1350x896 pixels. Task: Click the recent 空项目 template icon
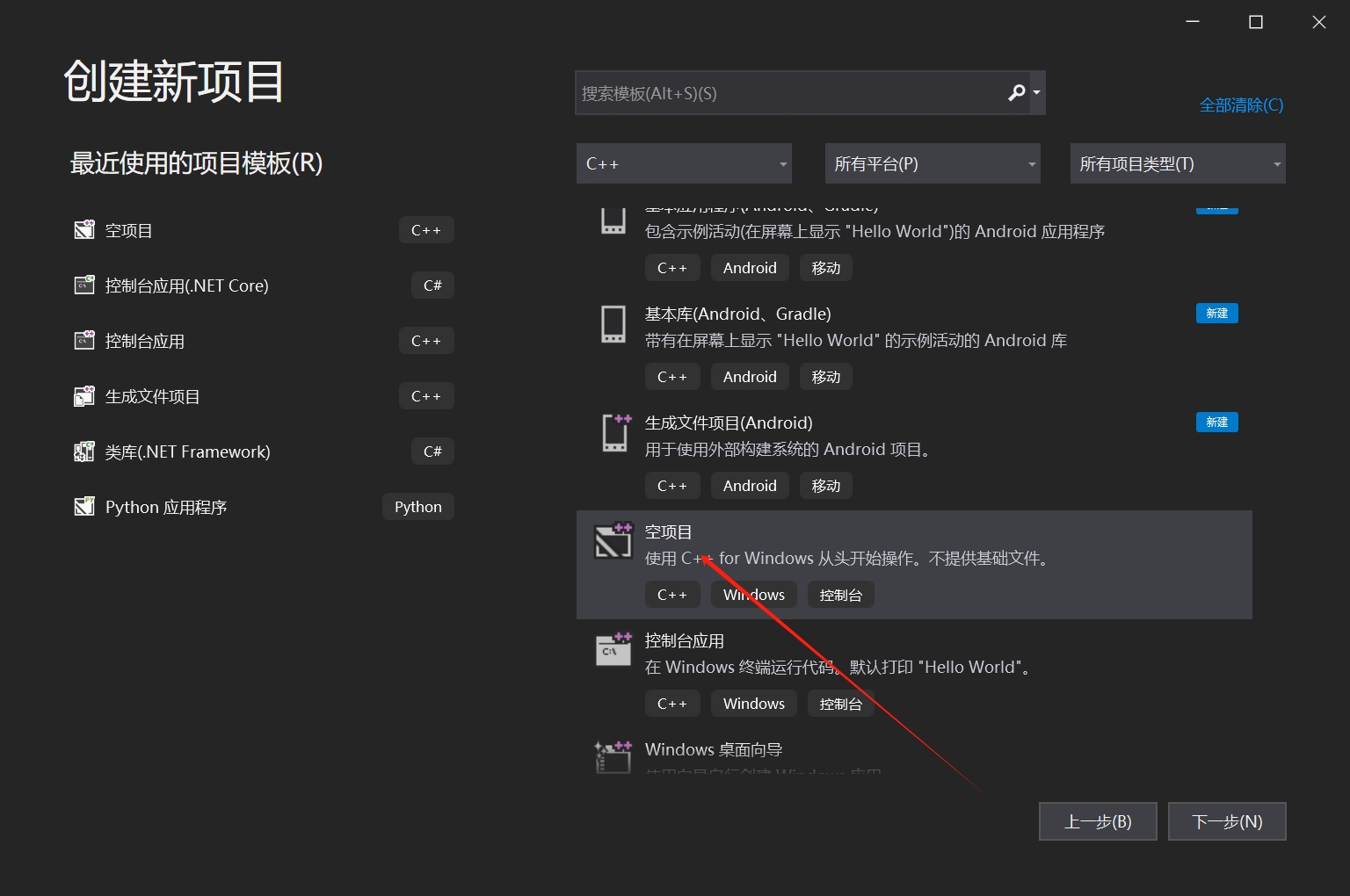[x=84, y=230]
